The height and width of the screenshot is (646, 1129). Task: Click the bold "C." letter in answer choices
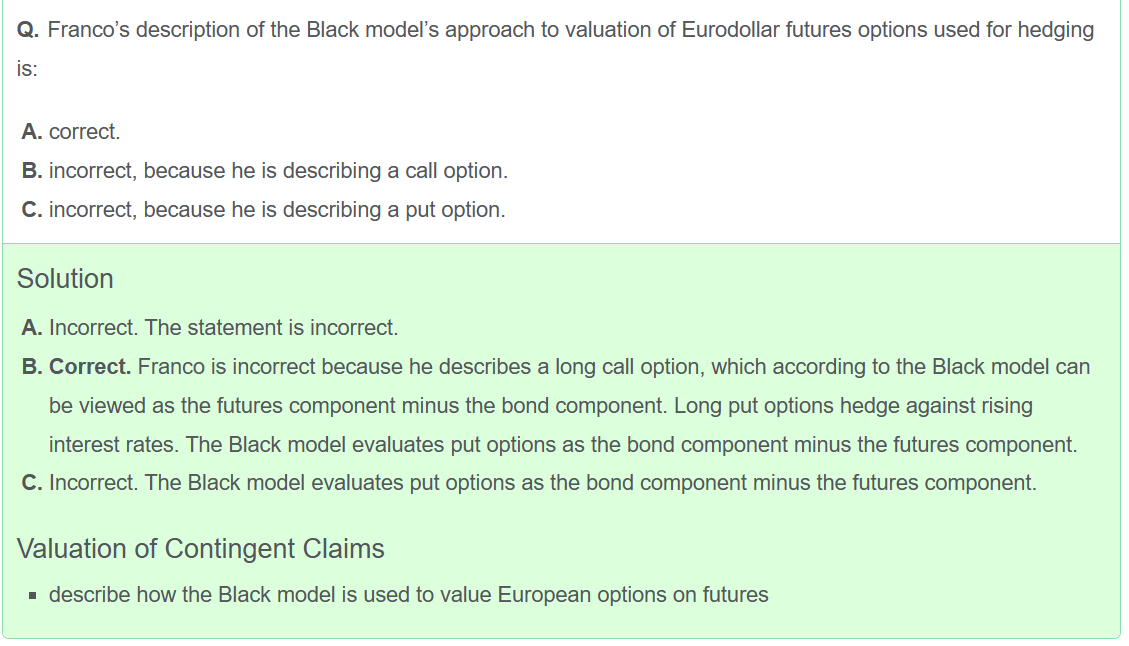tap(31, 210)
